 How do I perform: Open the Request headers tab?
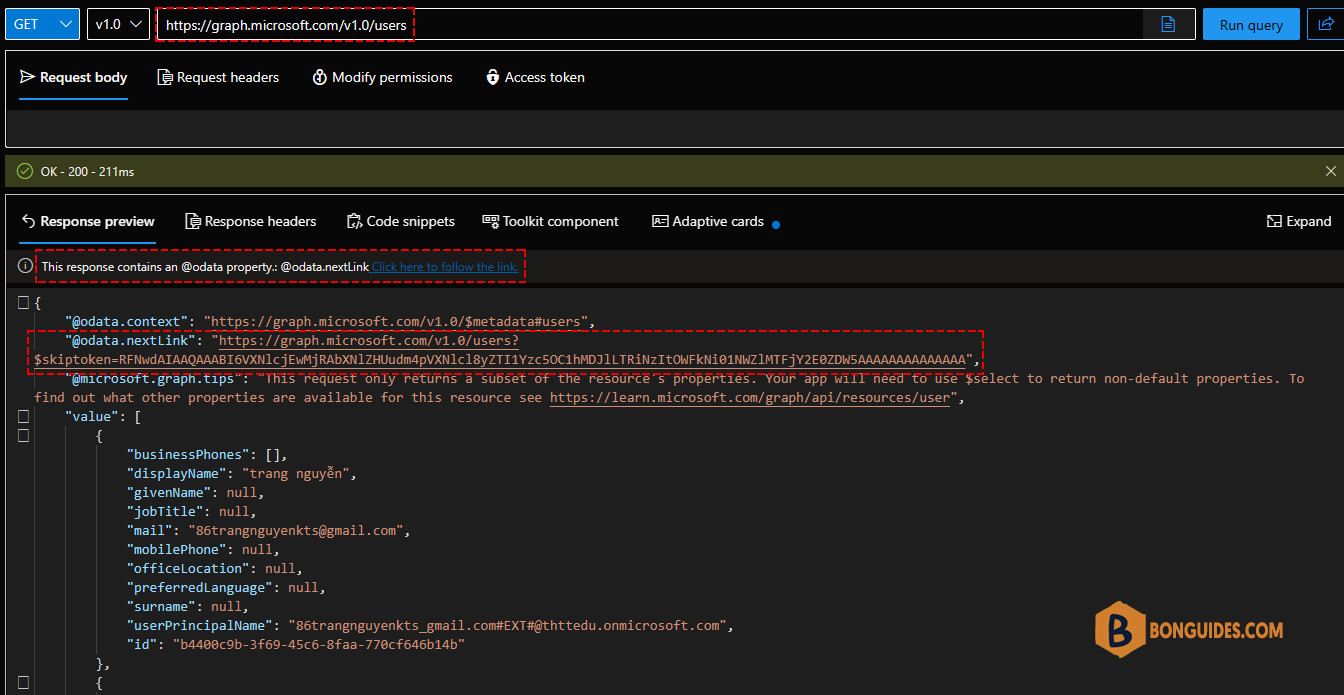218,77
